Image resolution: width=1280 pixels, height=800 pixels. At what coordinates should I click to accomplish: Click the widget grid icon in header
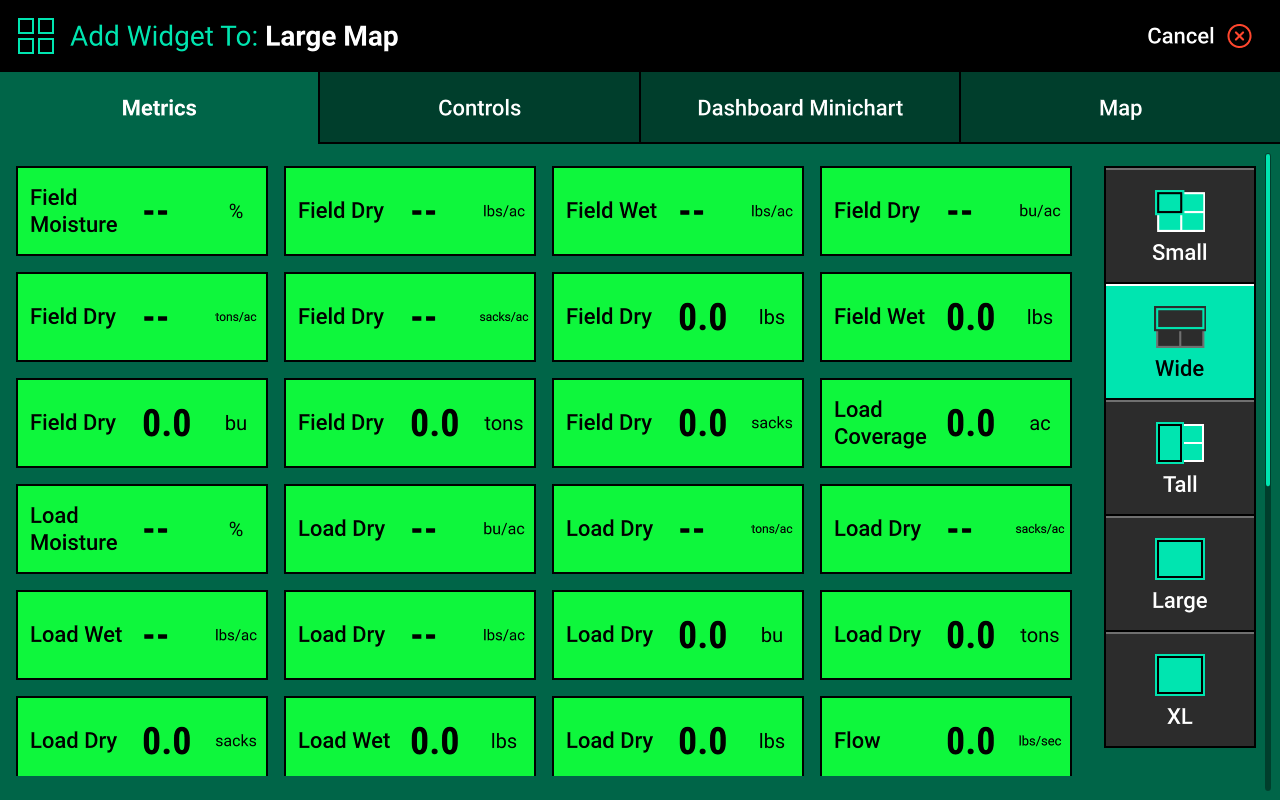pyautogui.click(x=36, y=36)
